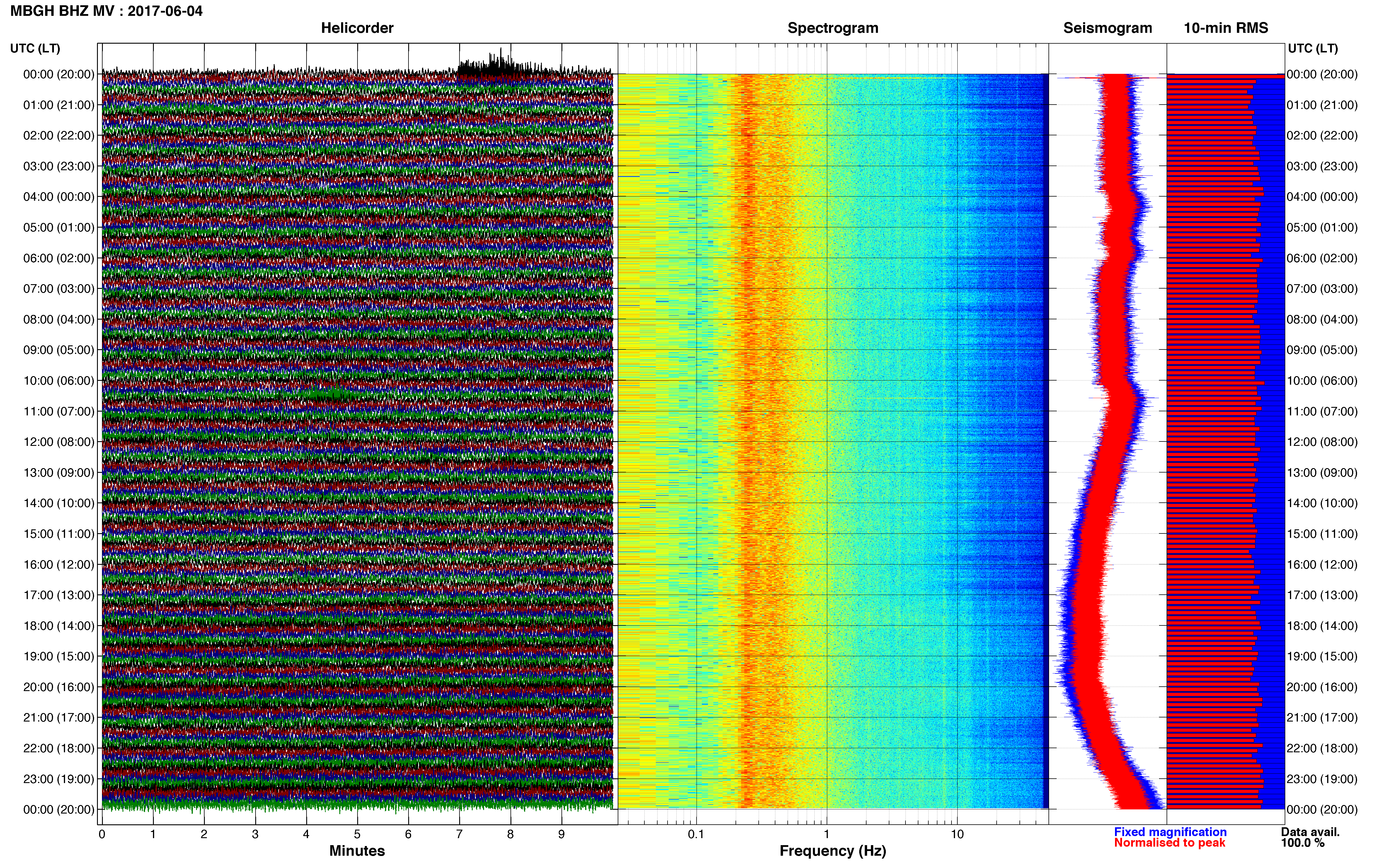The height and width of the screenshot is (868, 1389).
Task: Select 02:00 (22:00) on the Helicorder time axis
Action: pos(59,135)
